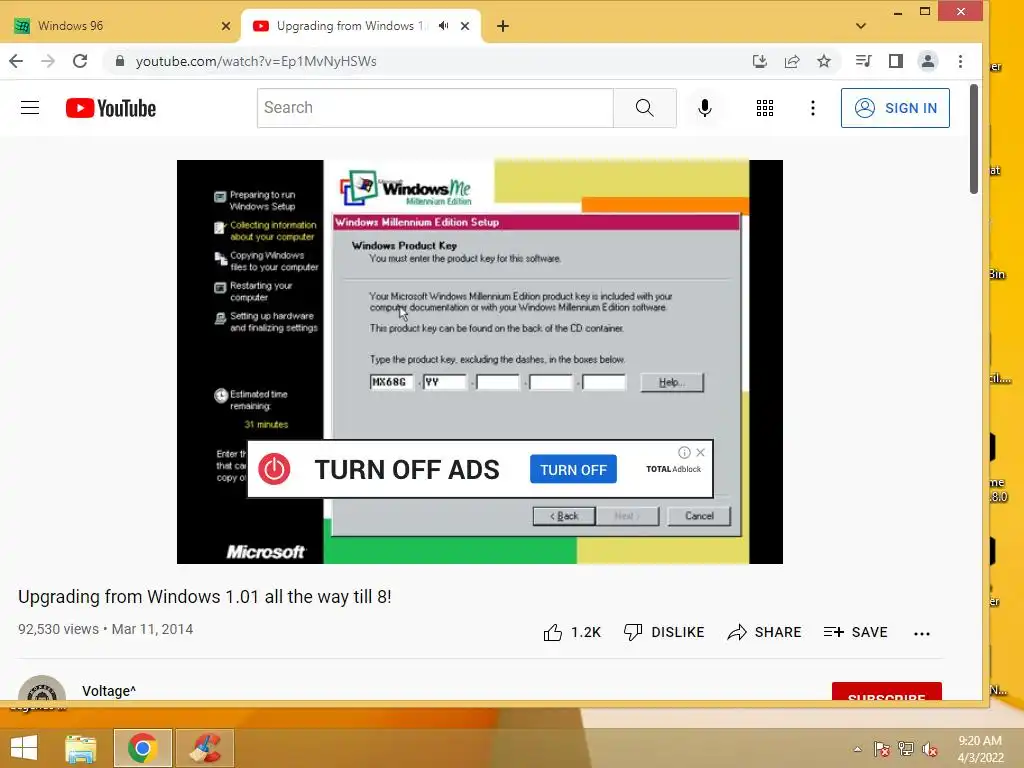
Task: Click the address bar URL
Action: pos(255,61)
